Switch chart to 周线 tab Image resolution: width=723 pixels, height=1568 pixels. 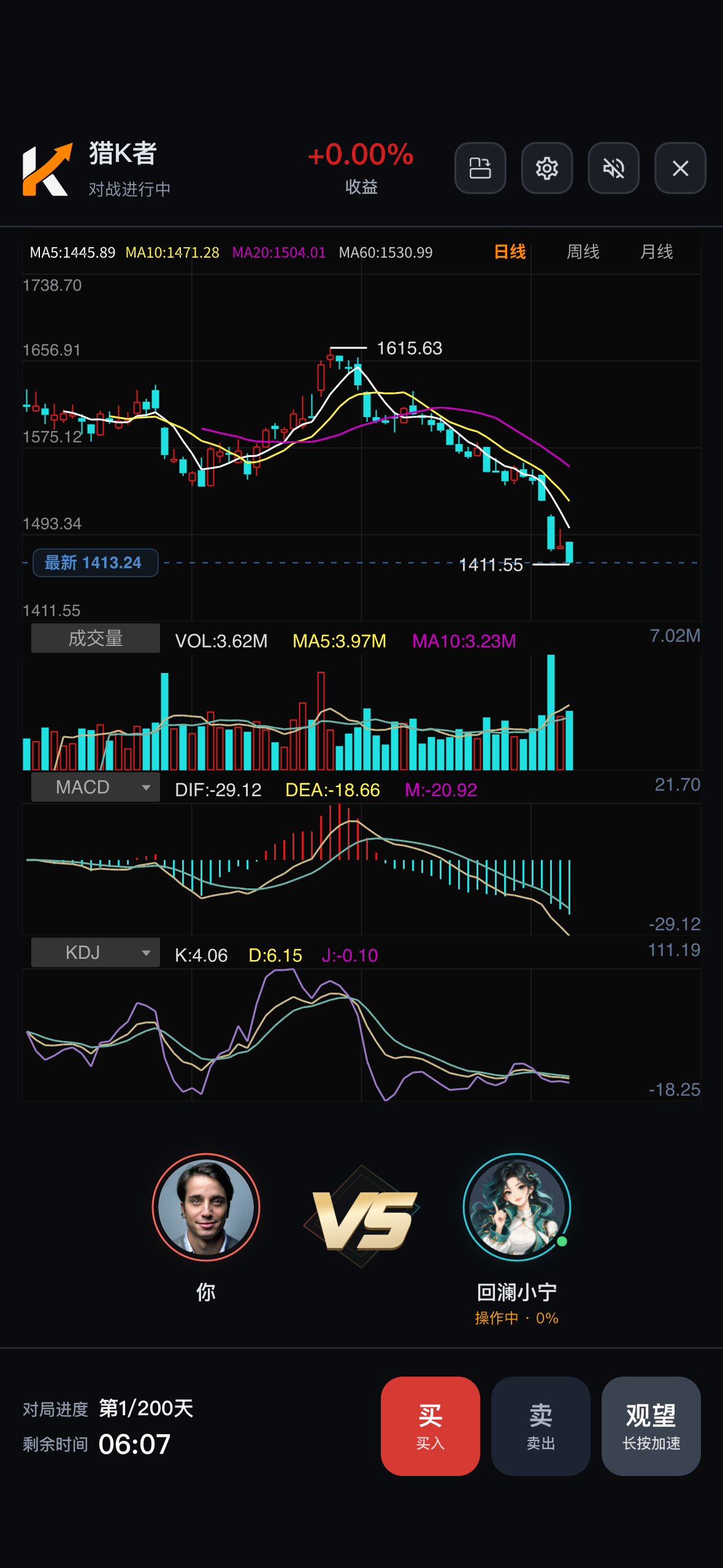tap(583, 252)
